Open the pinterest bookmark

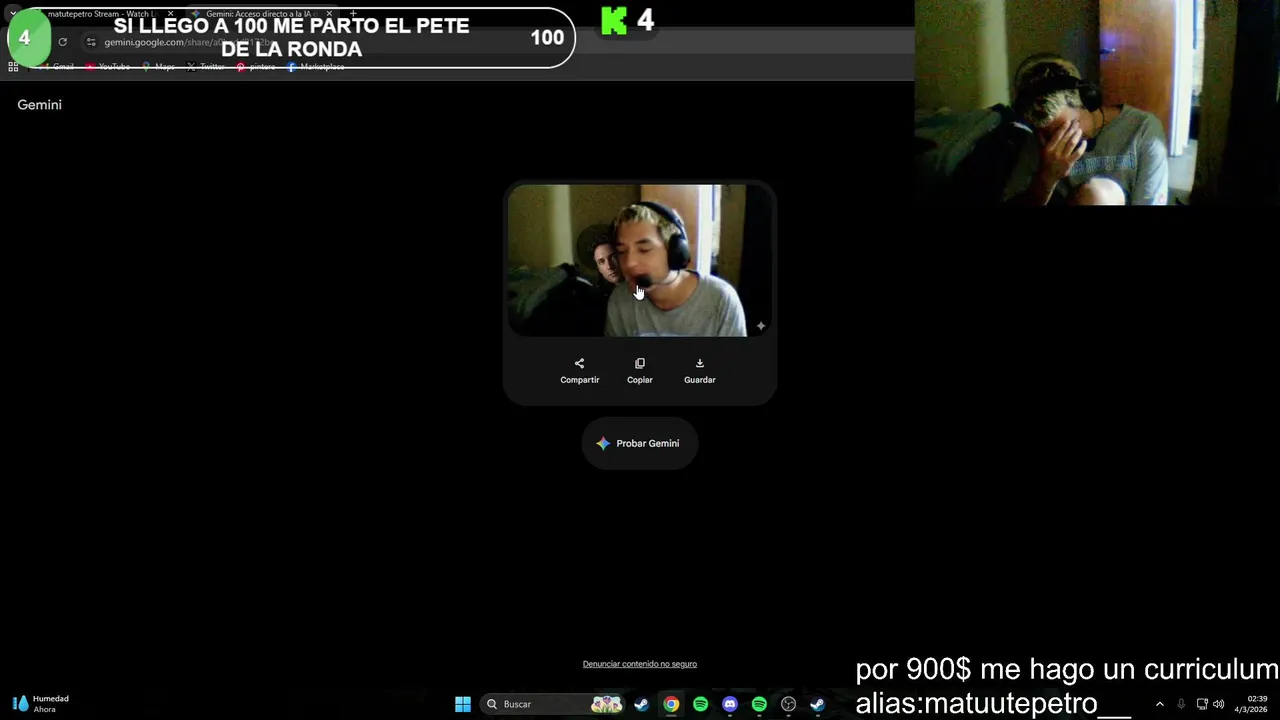(256, 67)
